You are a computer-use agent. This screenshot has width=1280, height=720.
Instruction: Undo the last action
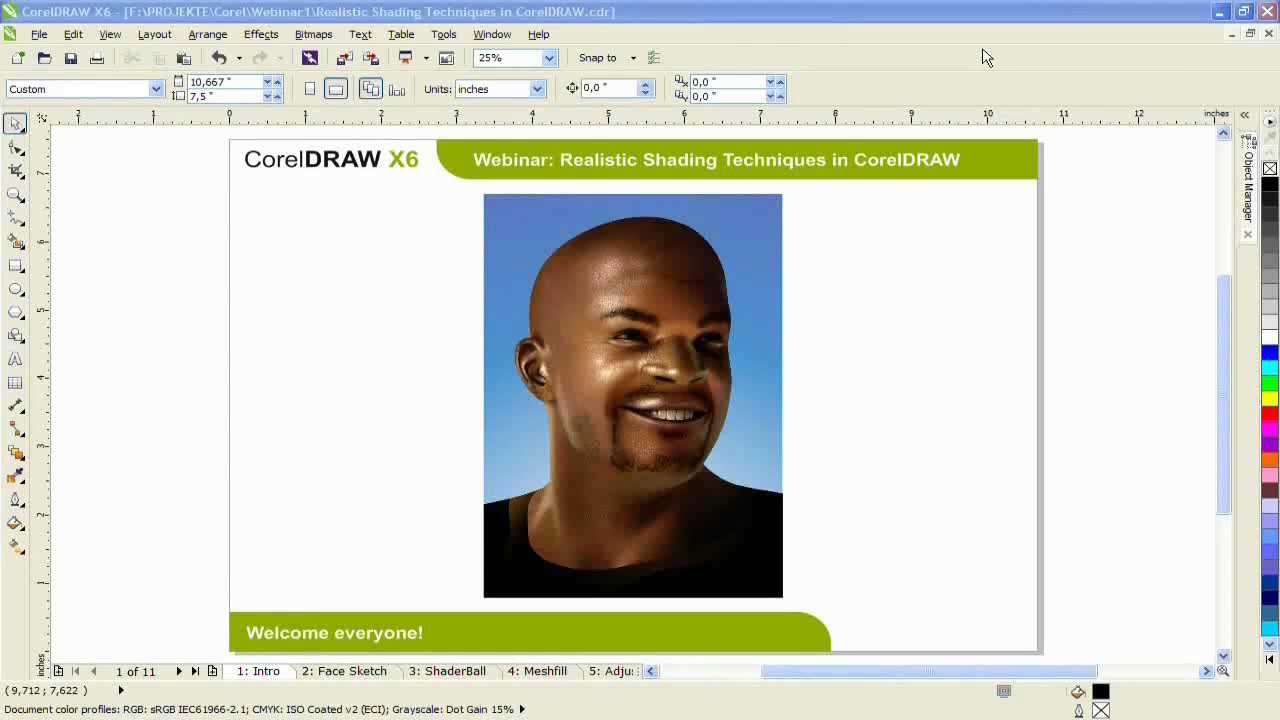click(x=219, y=58)
